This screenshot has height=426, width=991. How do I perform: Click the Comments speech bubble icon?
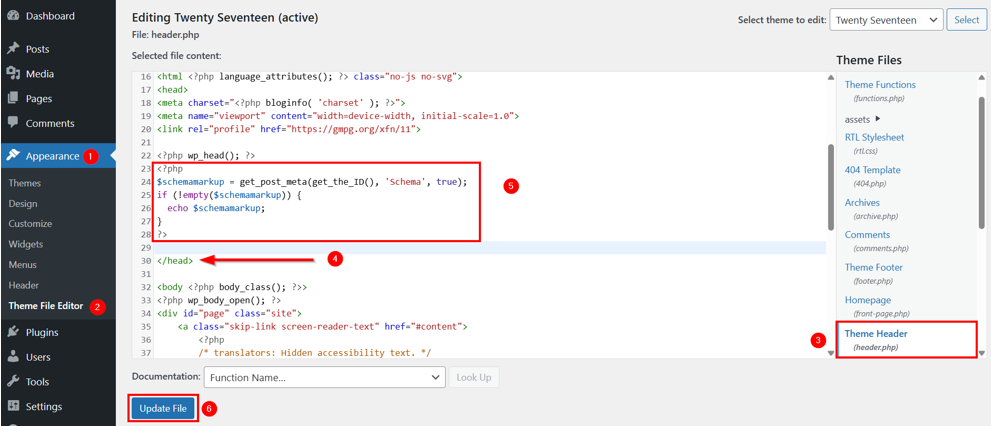pos(13,123)
